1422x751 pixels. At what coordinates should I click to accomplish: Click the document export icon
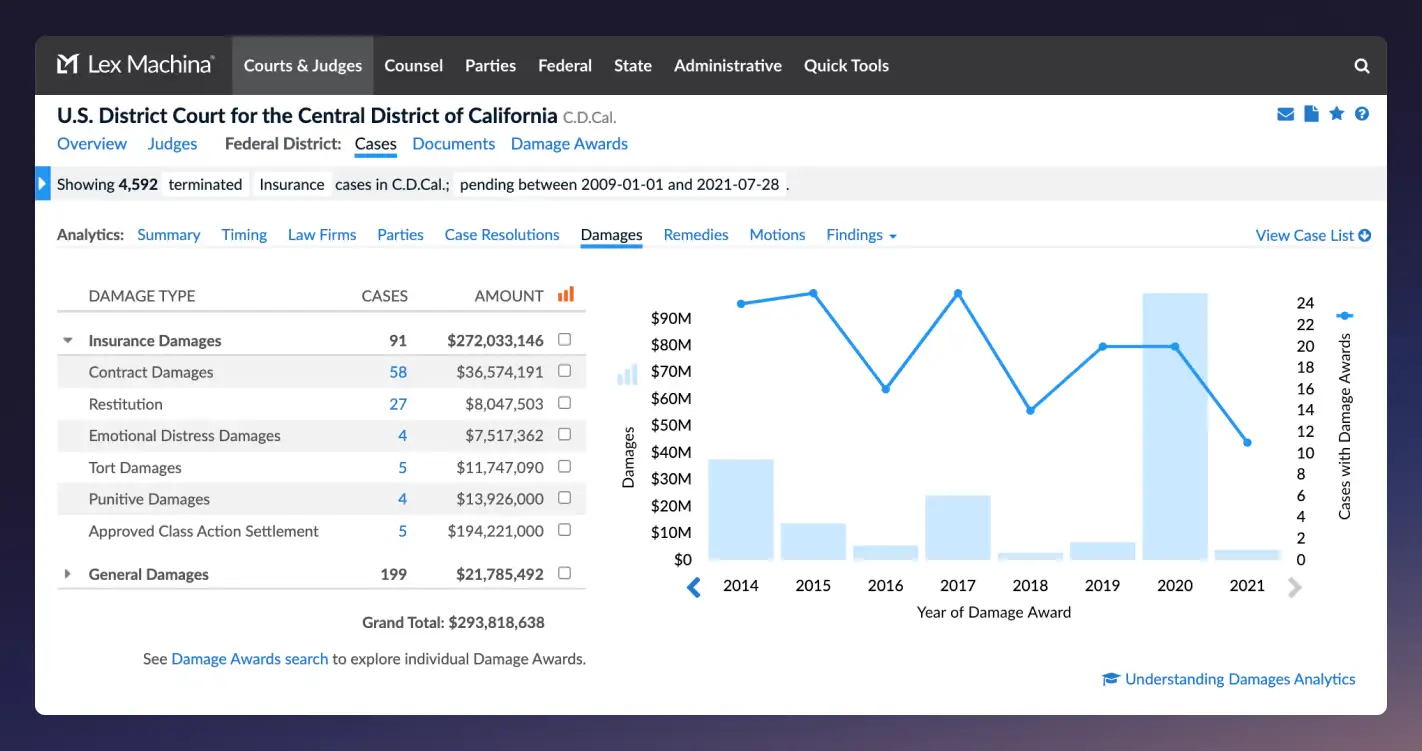1311,114
